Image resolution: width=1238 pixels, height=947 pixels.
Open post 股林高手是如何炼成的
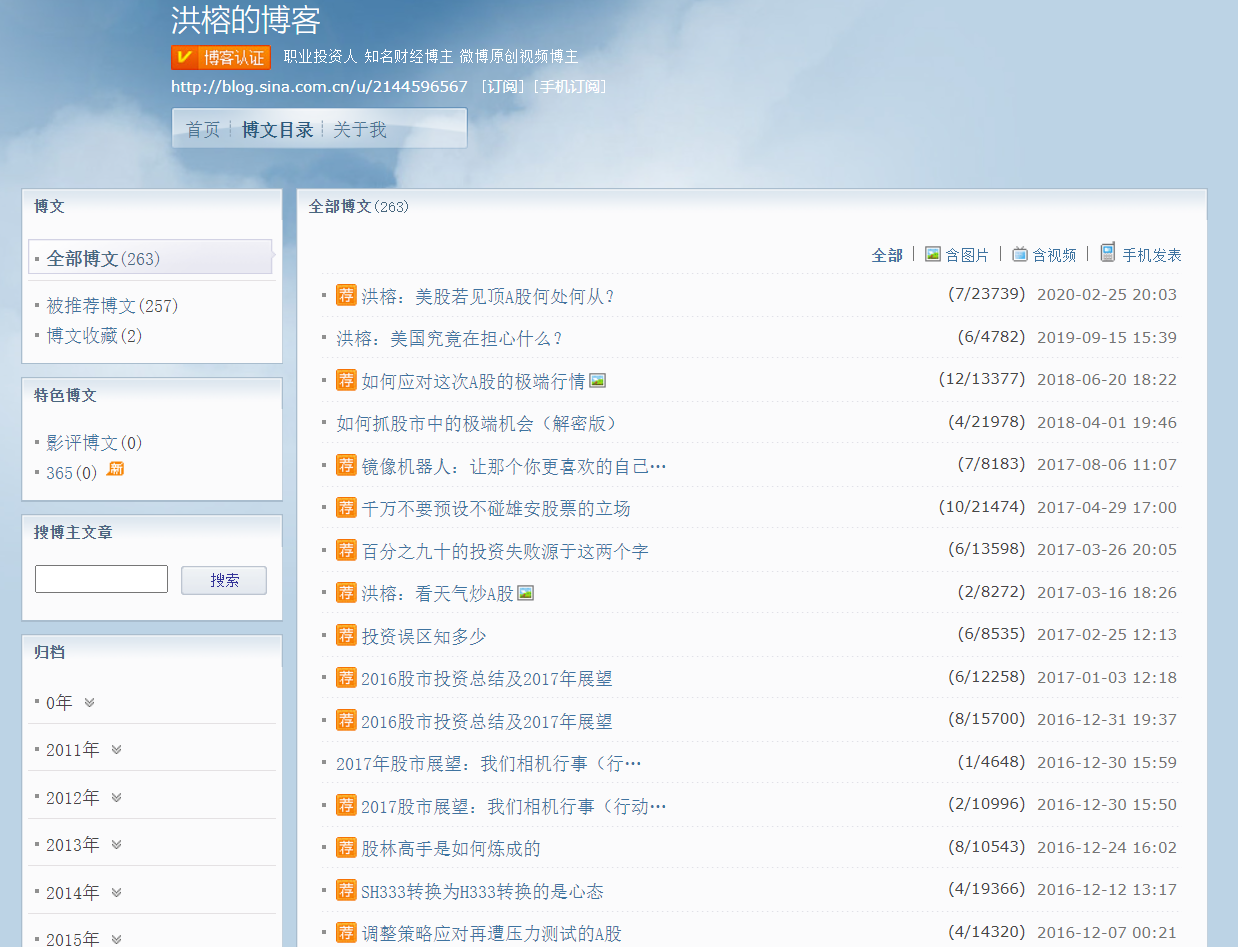[x=451, y=849]
